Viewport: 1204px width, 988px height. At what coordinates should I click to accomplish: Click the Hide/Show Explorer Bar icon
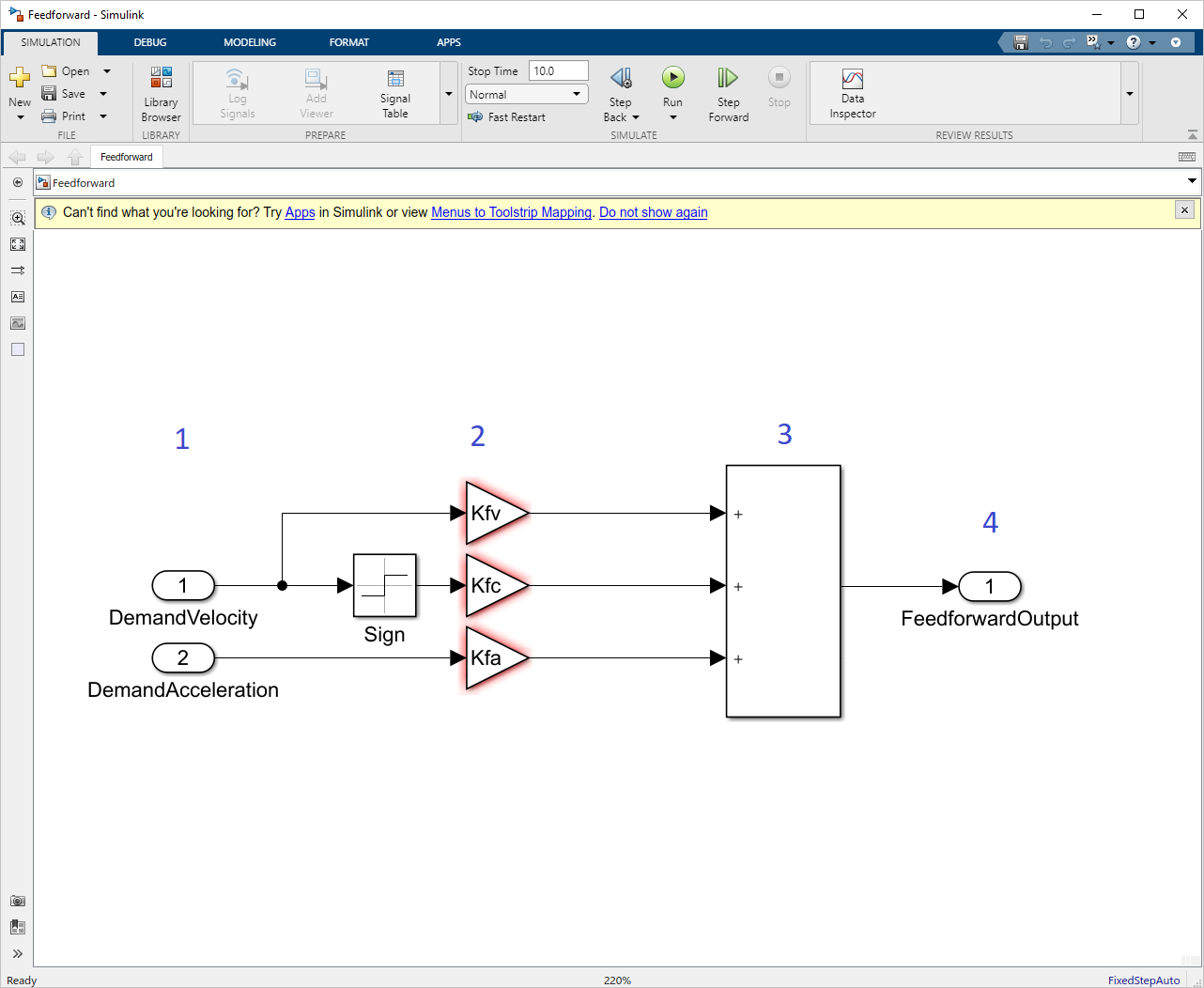[18, 182]
